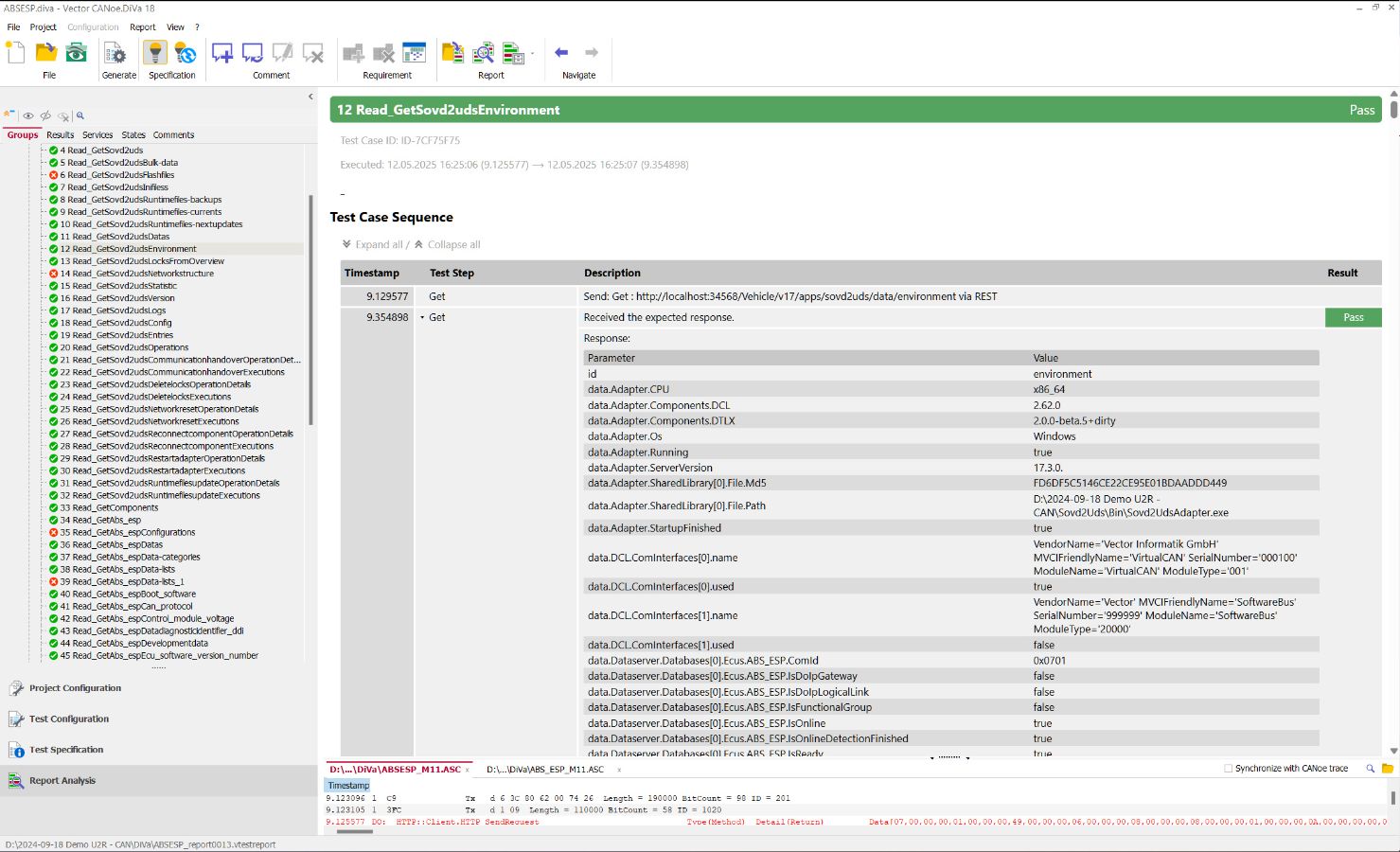Switch to the Comments tab
Image resolution: width=1400 pixels, height=852 pixels.
173,135
